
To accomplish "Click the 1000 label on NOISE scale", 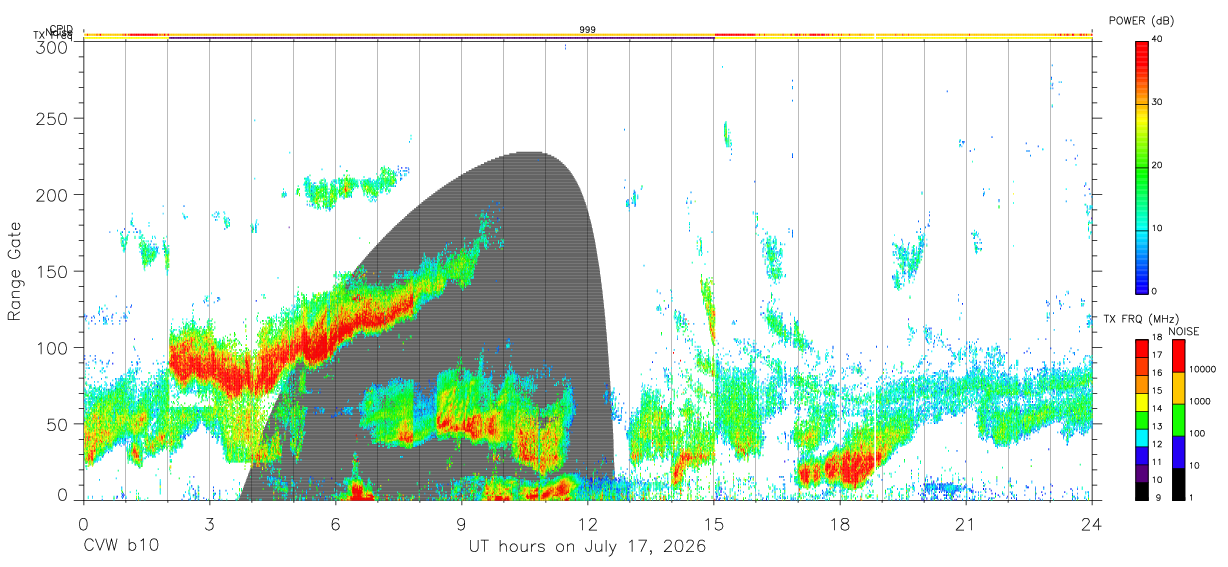I will click(x=1200, y=401).
